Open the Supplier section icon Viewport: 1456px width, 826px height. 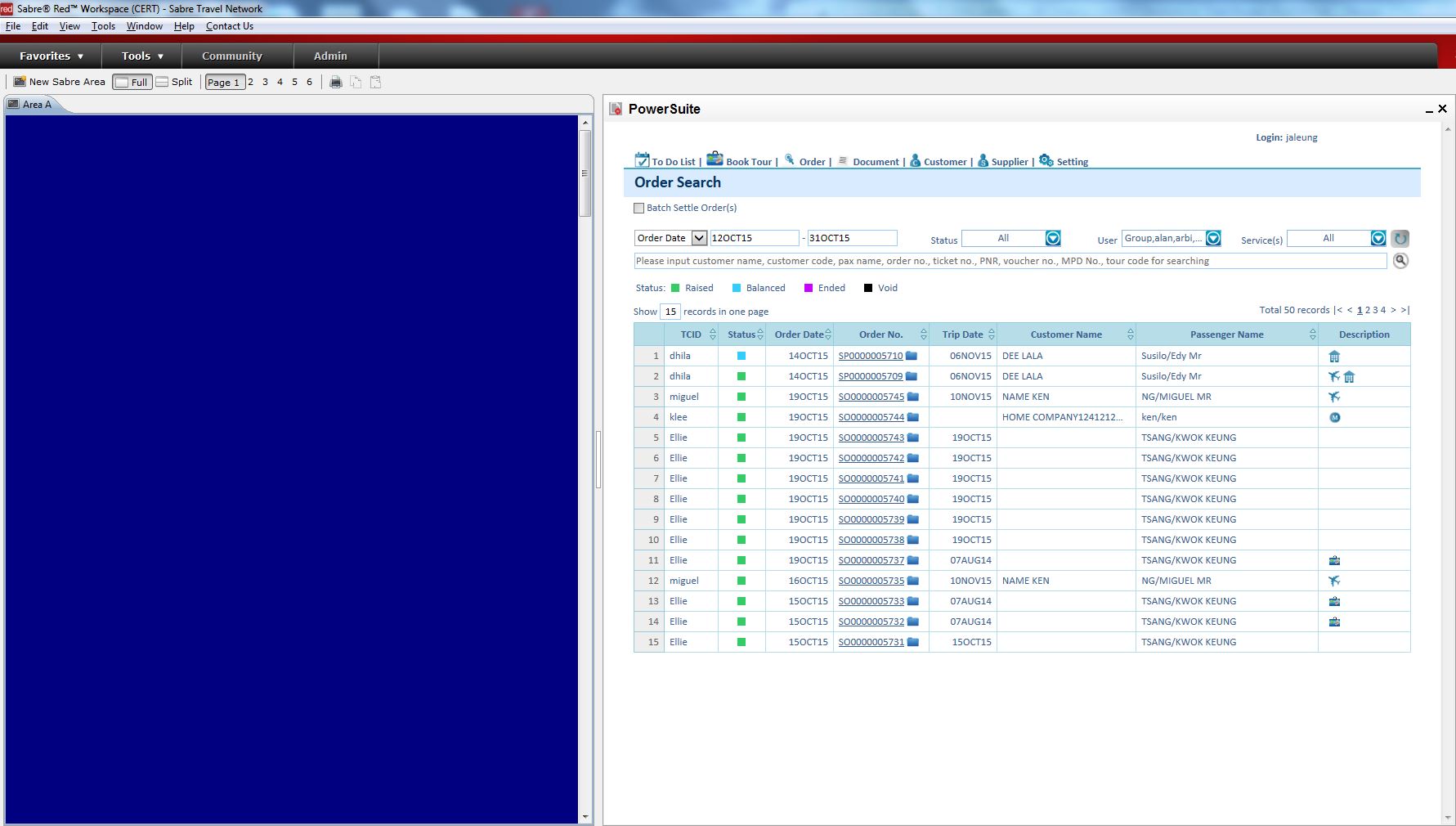coord(983,160)
